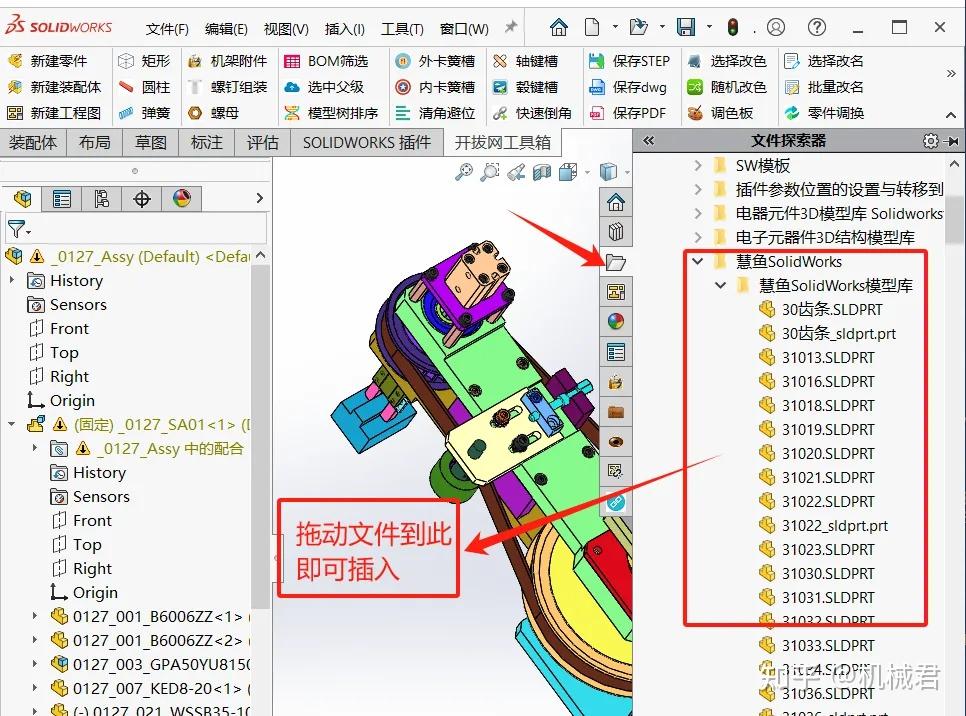Click the 螺钉组装 screw assembly tool

pos(227,87)
